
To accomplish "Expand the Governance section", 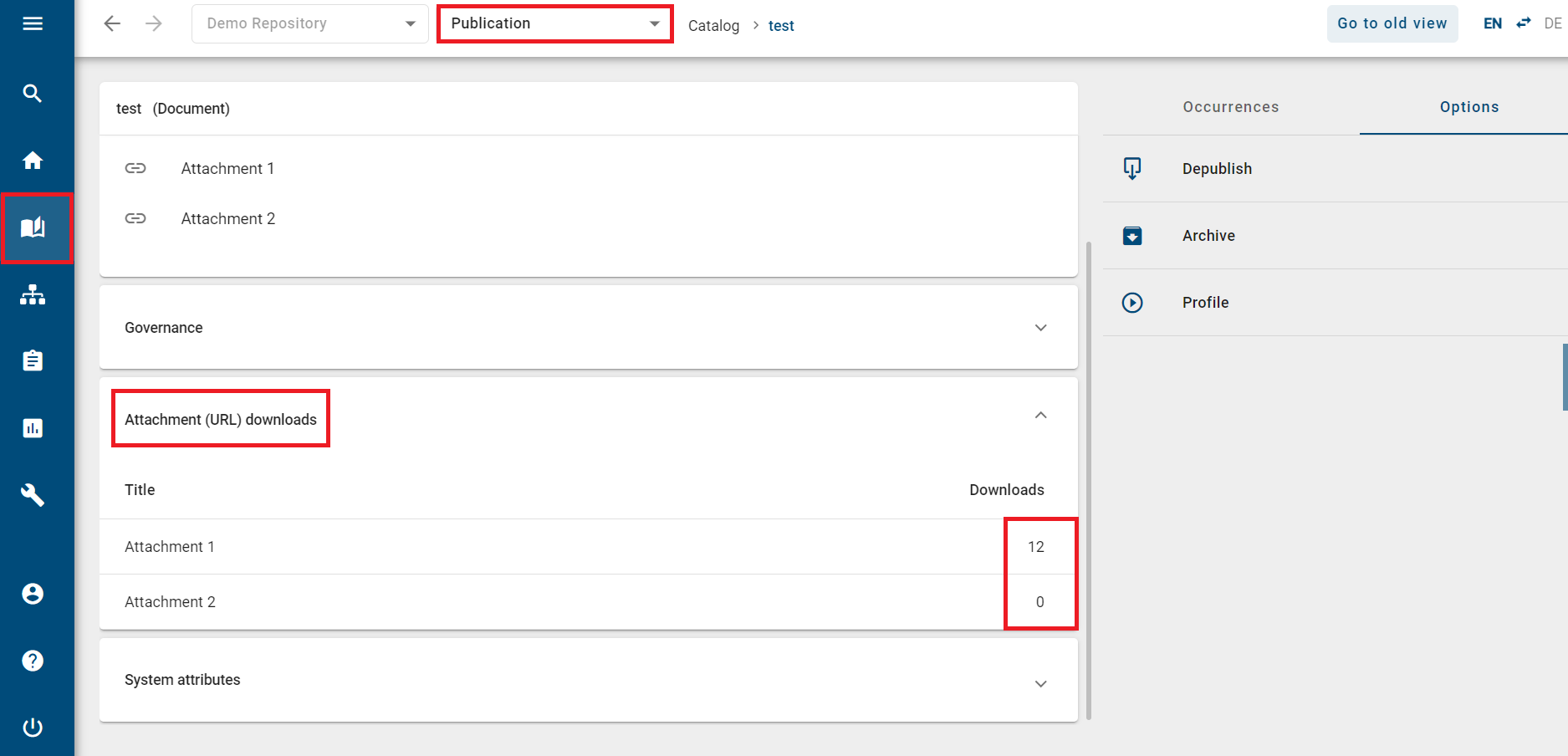I will click(1040, 327).
